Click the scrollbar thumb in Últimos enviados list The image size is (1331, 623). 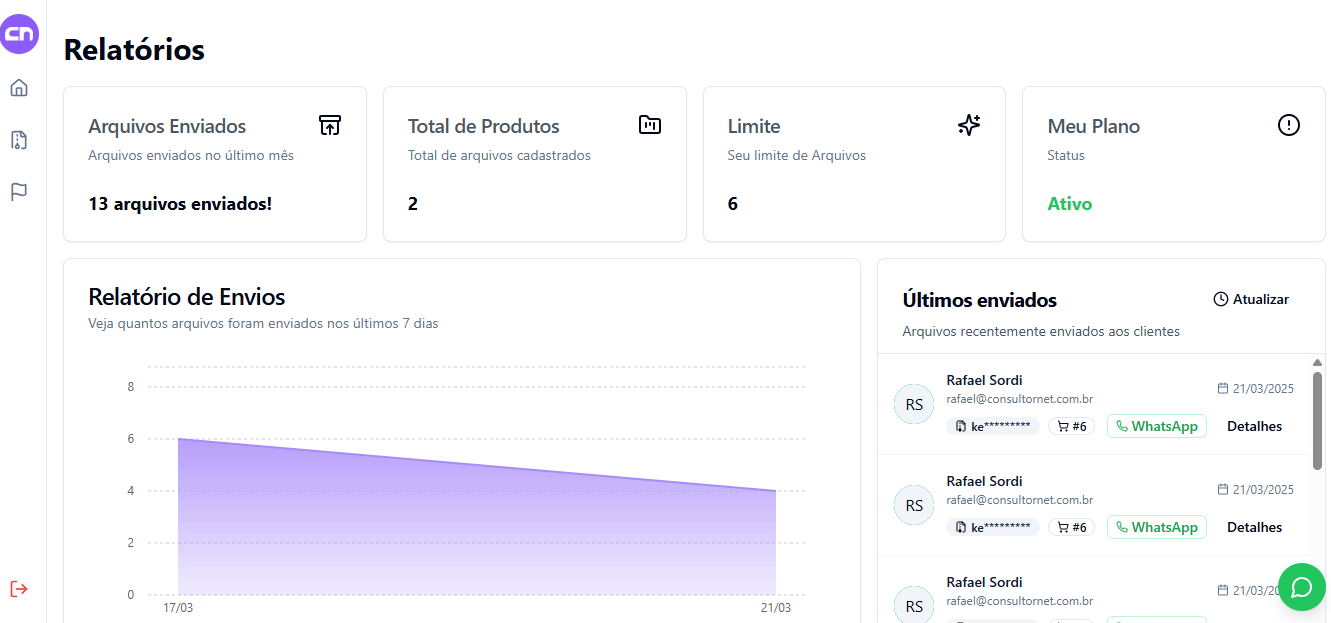click(x=1317, y=420)
